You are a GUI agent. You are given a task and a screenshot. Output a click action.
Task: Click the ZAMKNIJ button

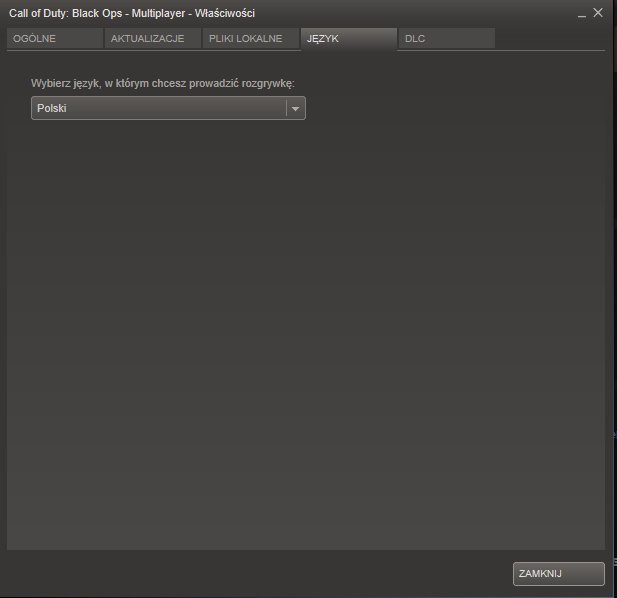(559, 574)
